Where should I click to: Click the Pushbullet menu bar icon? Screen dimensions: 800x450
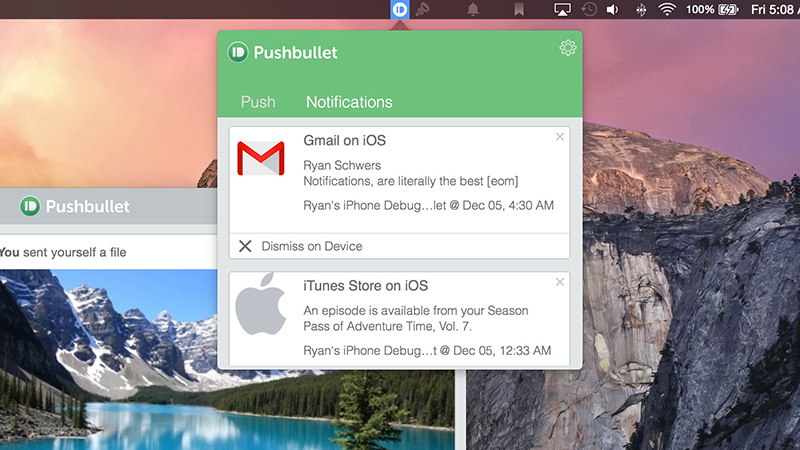tap(399, 9)
